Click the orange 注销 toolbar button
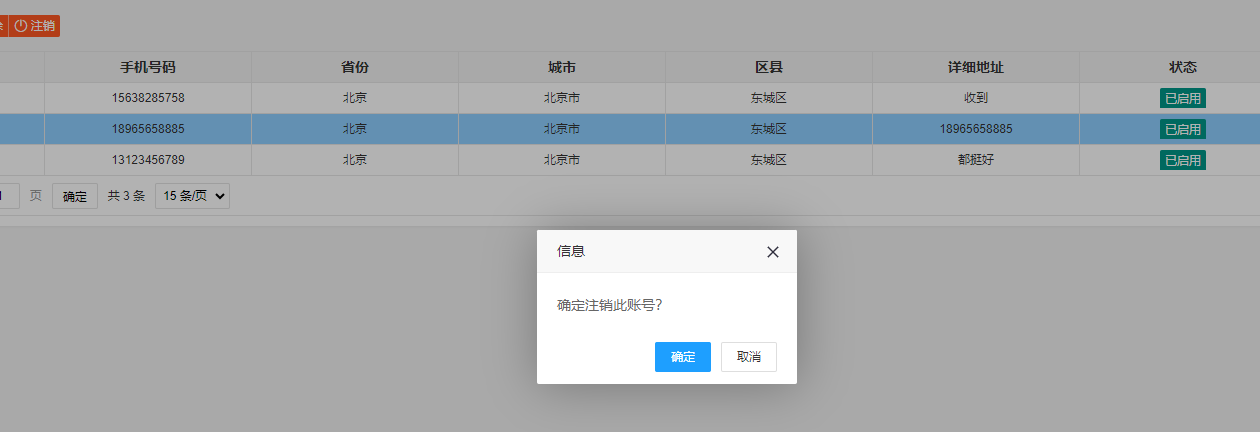Viewport: 1260px width, 432px height. tap(35, 26)
